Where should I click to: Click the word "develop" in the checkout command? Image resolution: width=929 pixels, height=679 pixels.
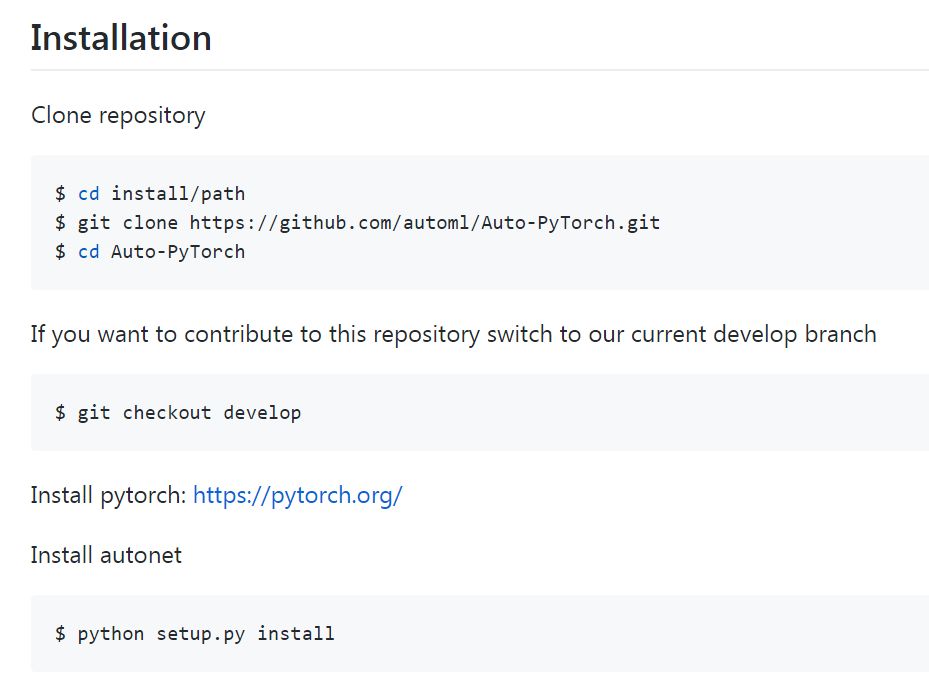point(262,412)
